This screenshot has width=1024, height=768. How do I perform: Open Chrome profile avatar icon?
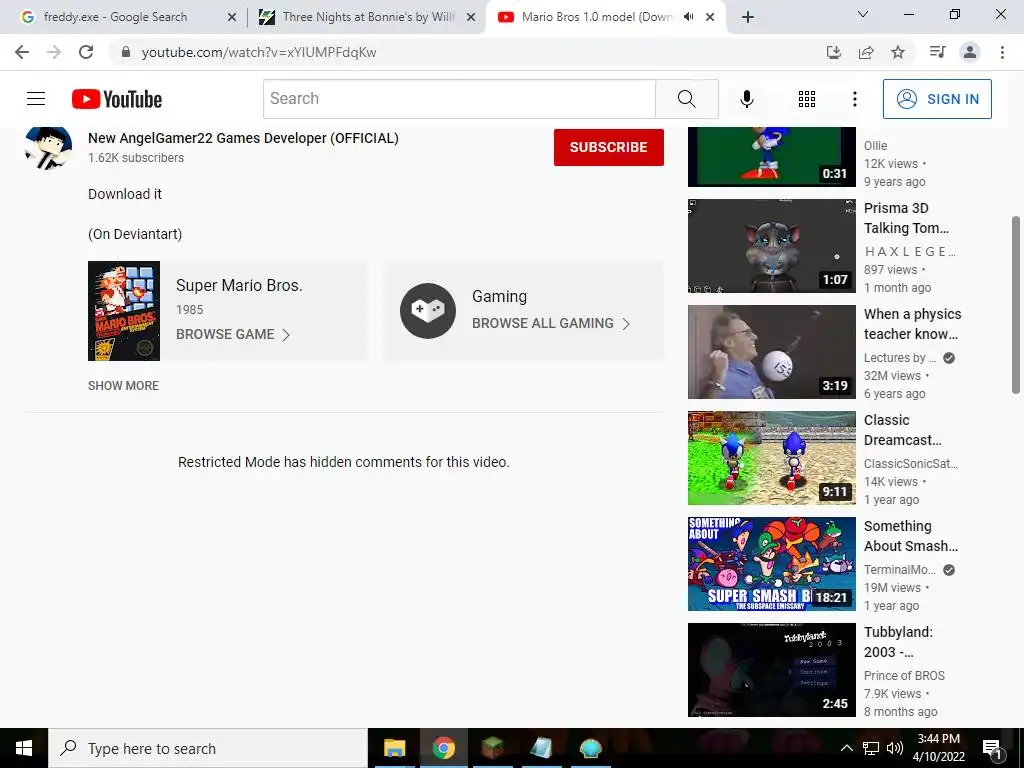(970, 52)
